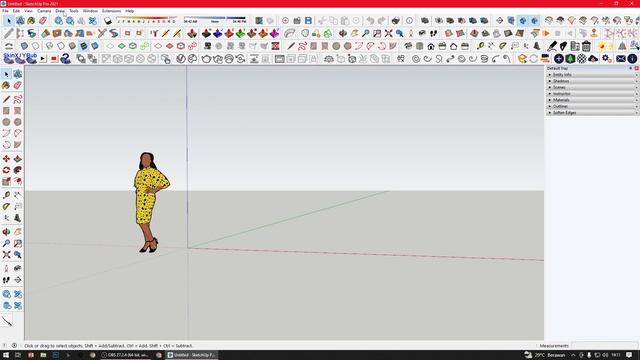The image size is (640, 360).
Task: Click the mail envelope extension icon
Action: tap(621, 59)
